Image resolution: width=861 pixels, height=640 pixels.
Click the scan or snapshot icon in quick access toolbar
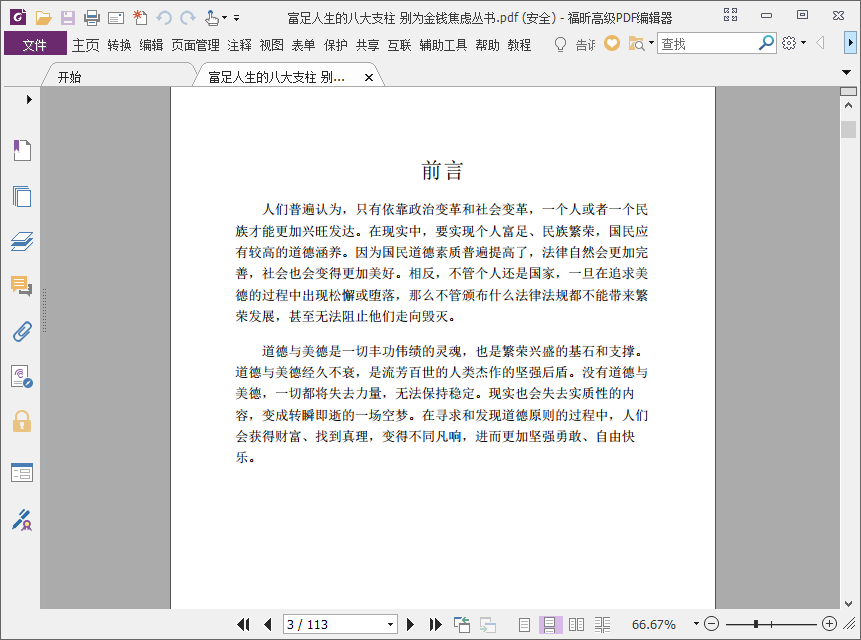pyautogui.click(x=116, y=18)
